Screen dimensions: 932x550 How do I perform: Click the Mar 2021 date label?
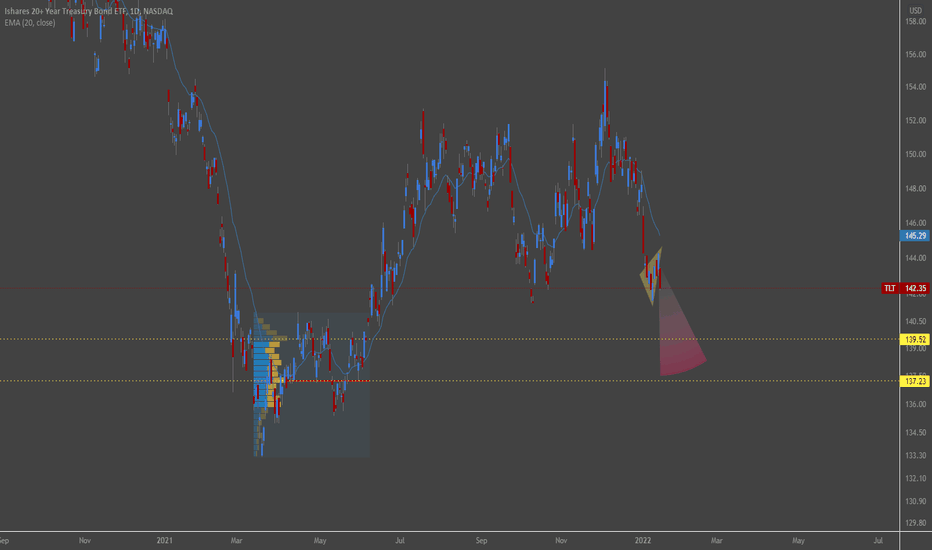pyautogui.click(x=237, y=540)
